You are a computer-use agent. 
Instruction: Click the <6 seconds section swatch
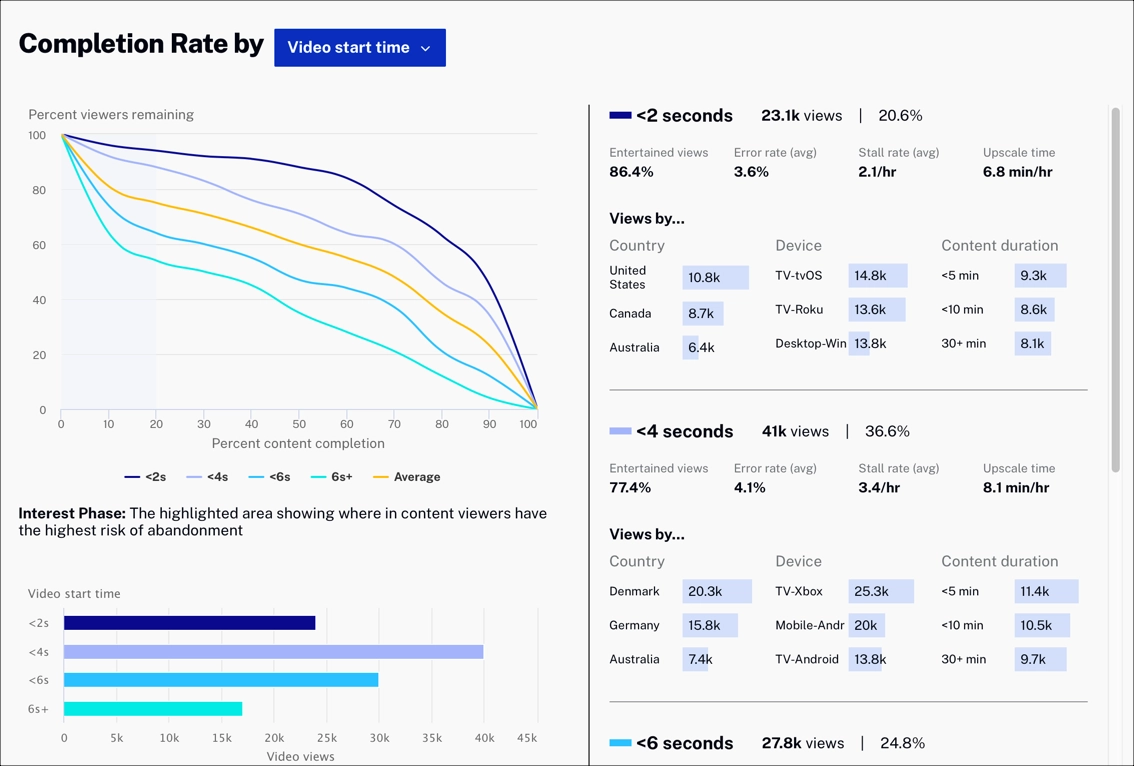[x=620, y=743]
